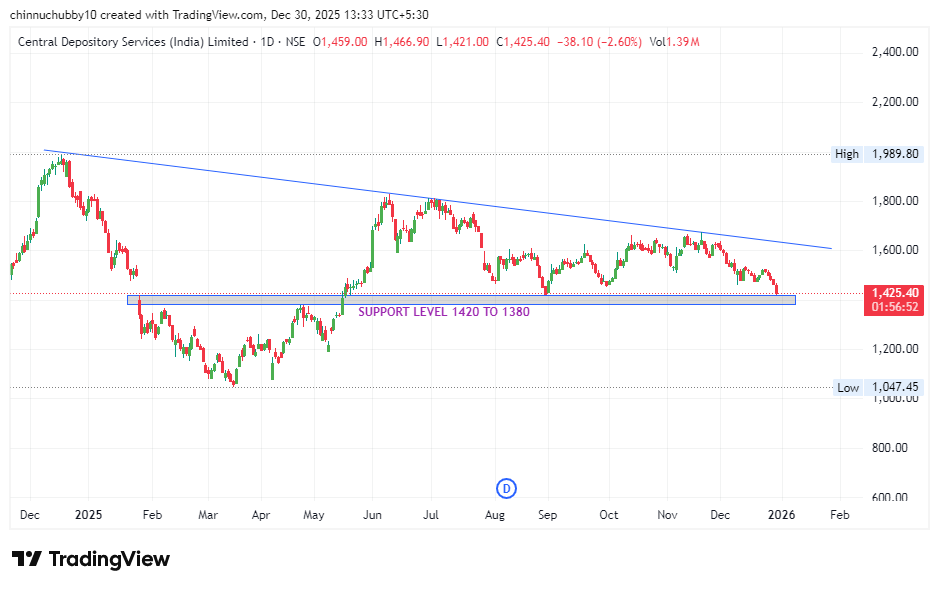This screenshot has height=589, width=939.
Task: Click the red change value −38.10 (−2.60%)
Action: point(600,42)
